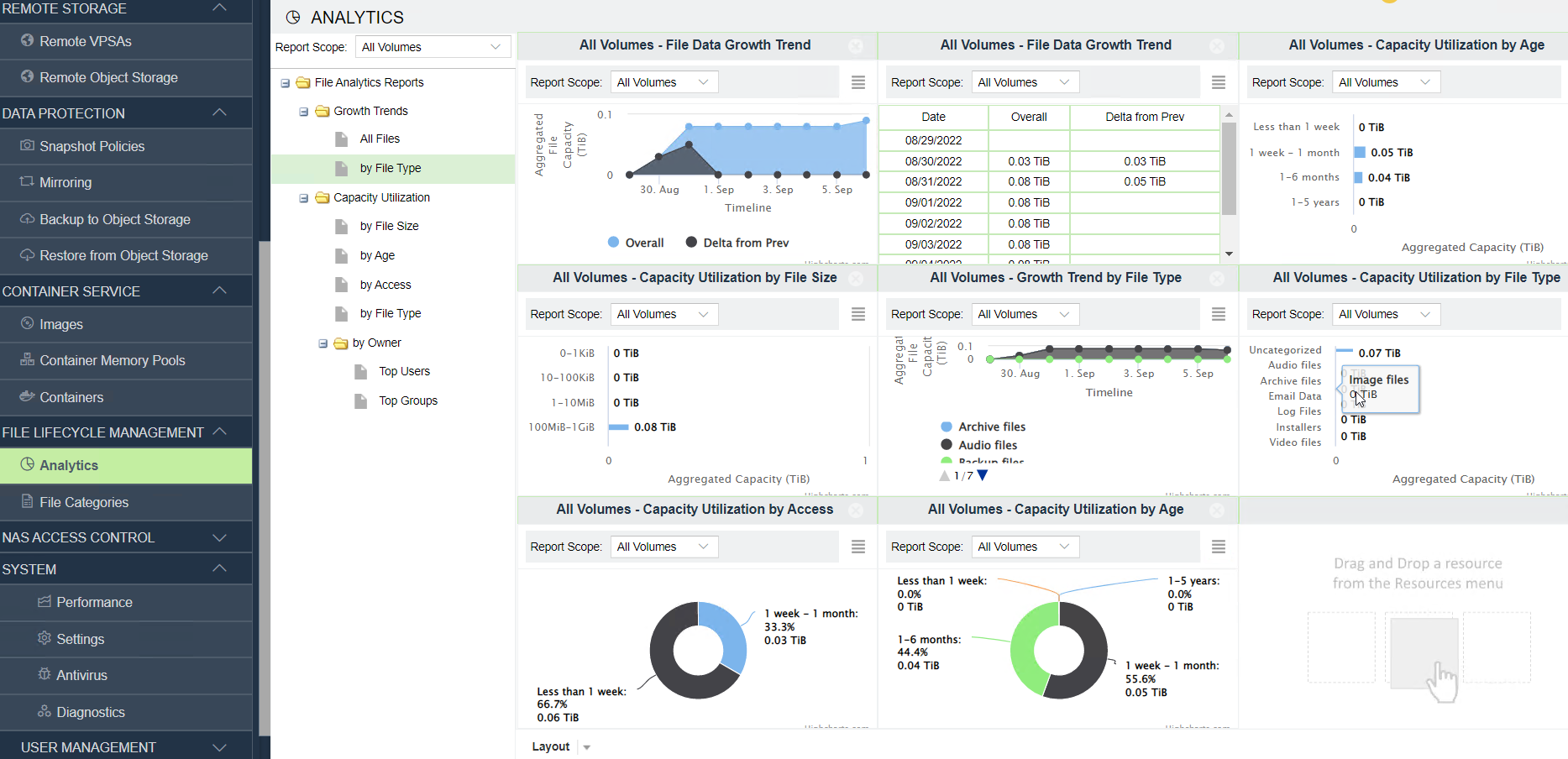Open scope dropdown in Capacity Utilization by File Type
This screenshot has width=1568, height=759.
[x=1387, y=314]
